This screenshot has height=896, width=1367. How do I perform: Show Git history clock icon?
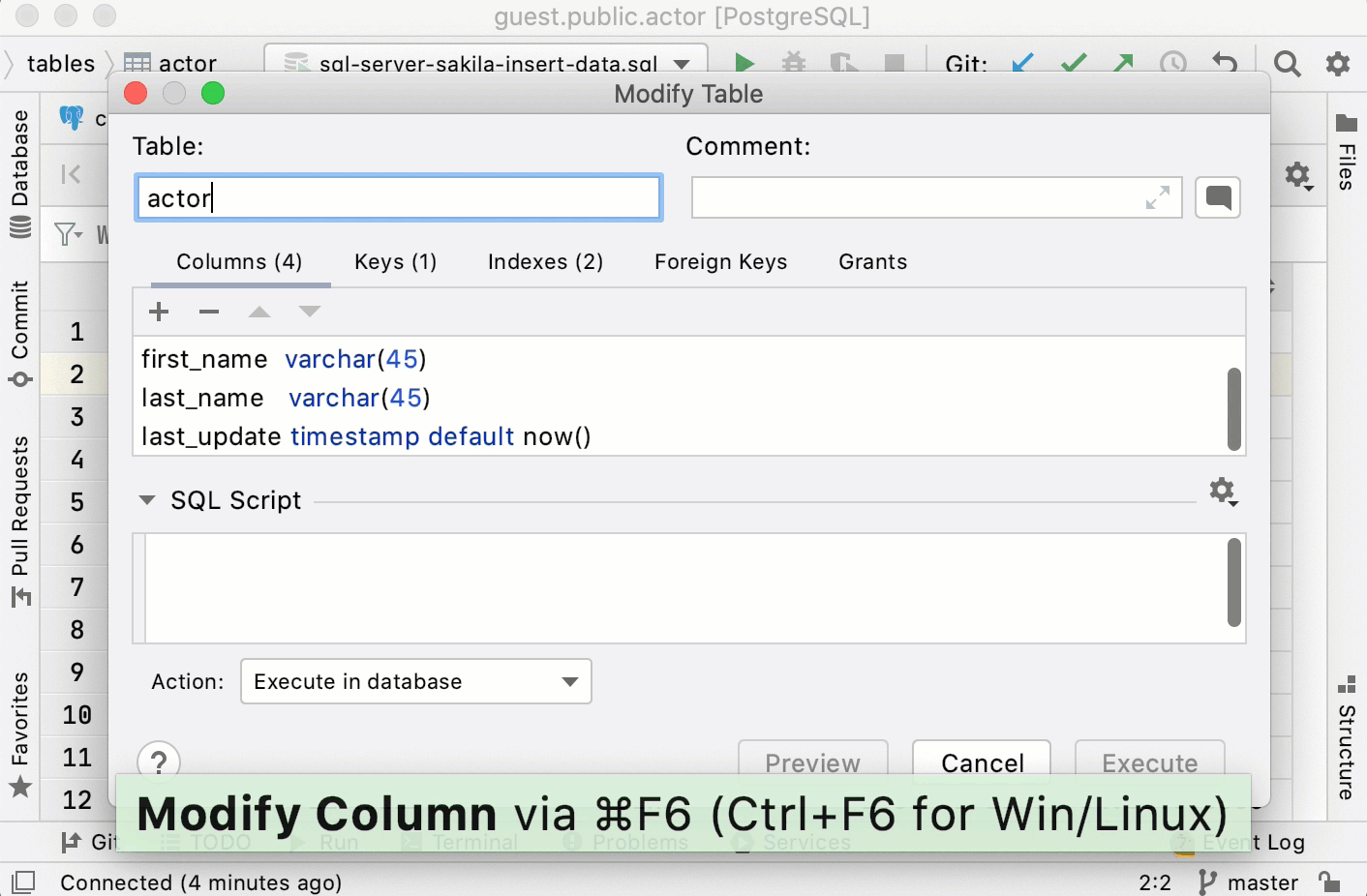[x=1173, y=64]
